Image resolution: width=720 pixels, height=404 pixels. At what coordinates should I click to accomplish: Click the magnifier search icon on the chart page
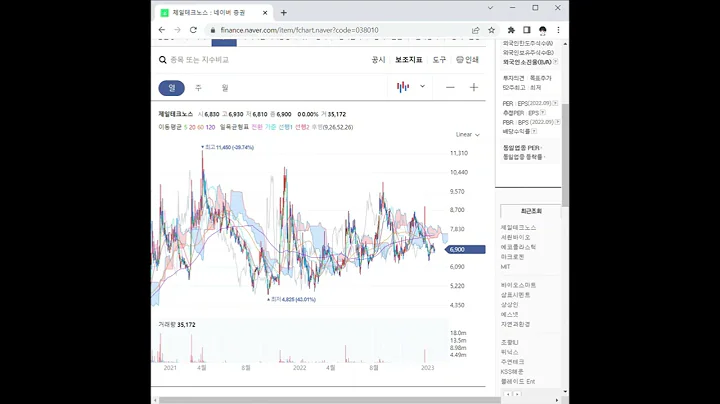coord(163,60)
